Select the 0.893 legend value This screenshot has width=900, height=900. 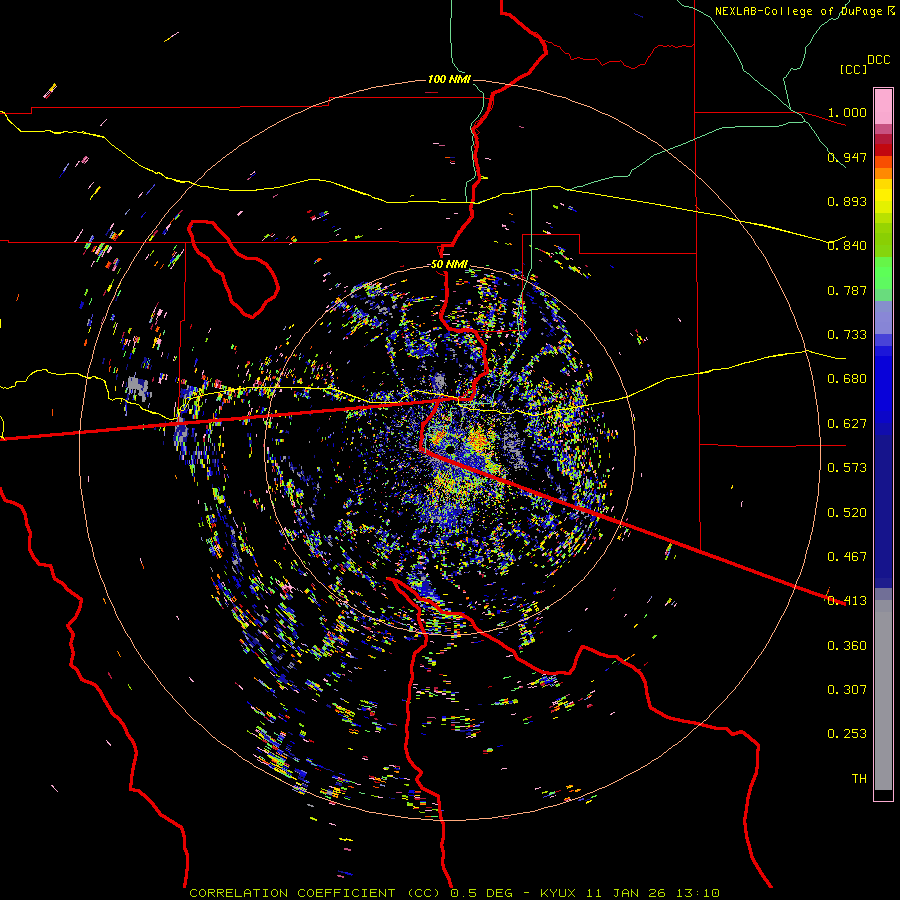(847, 201)
